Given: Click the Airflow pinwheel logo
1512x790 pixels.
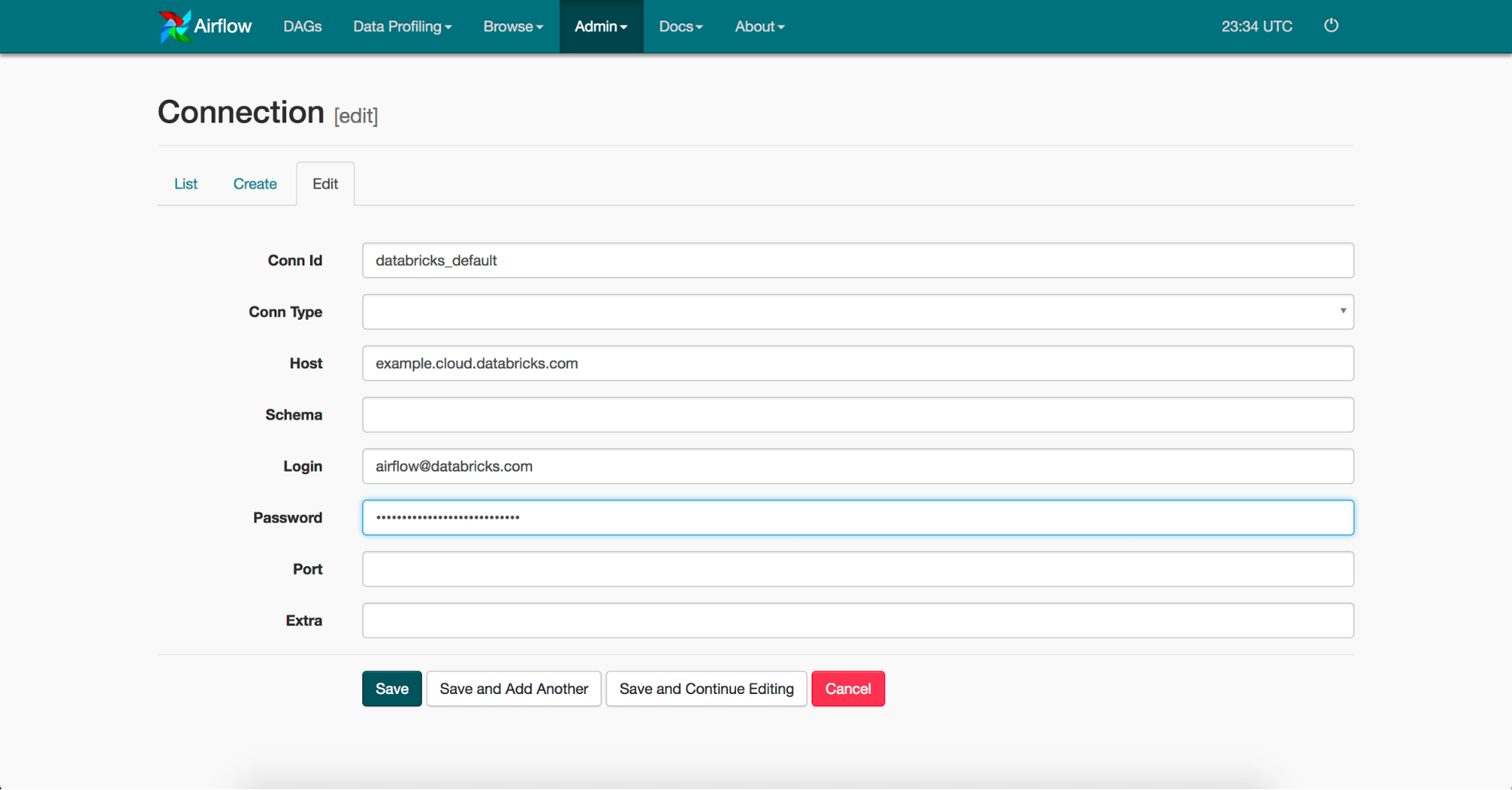Looking at the screenshot, I should (x=175, y=26).
